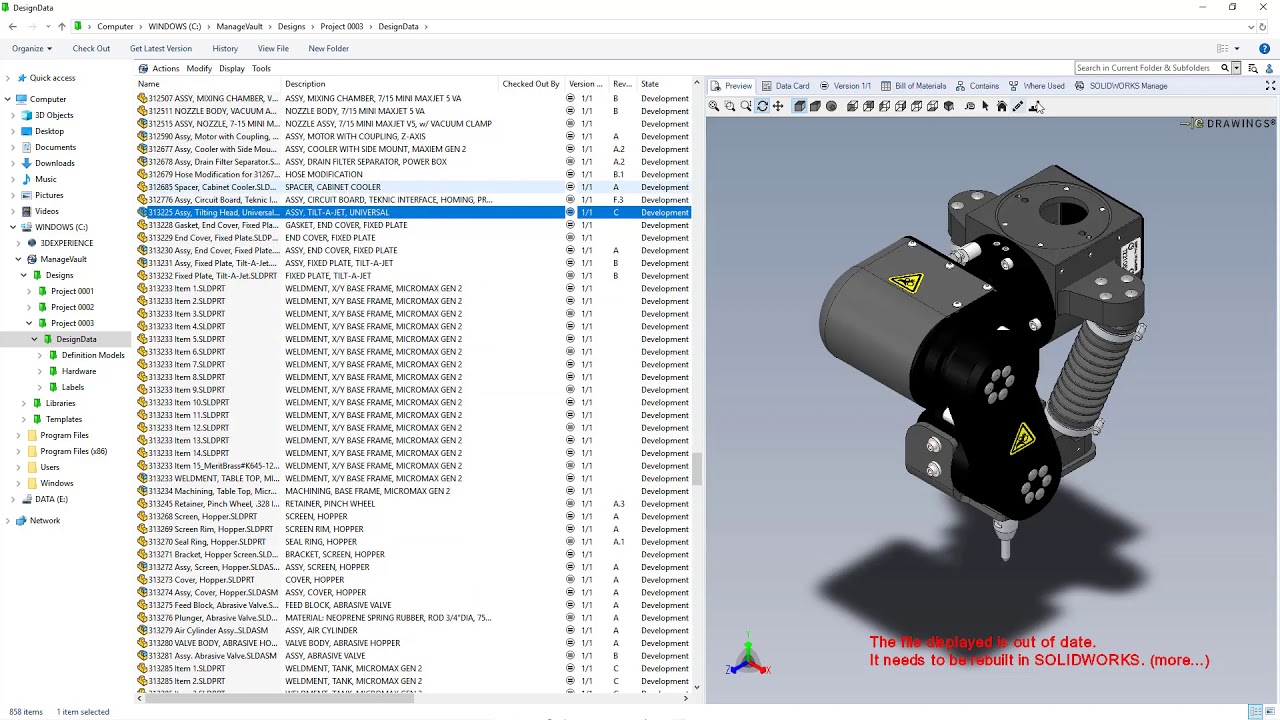Collapse the DesignData folder node
Screen dimensions: 1280x720
[x=35, y=339]
